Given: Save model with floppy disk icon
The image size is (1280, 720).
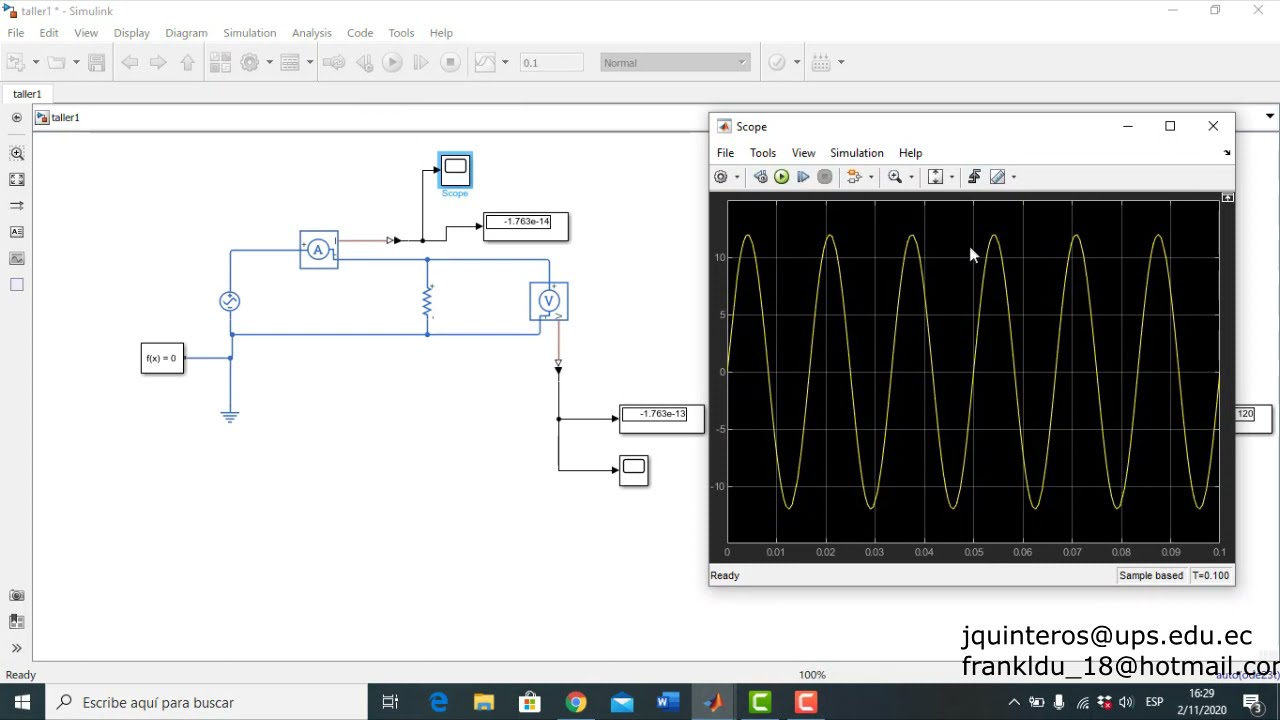Looking at the screenshot, I should click(97, 63).
